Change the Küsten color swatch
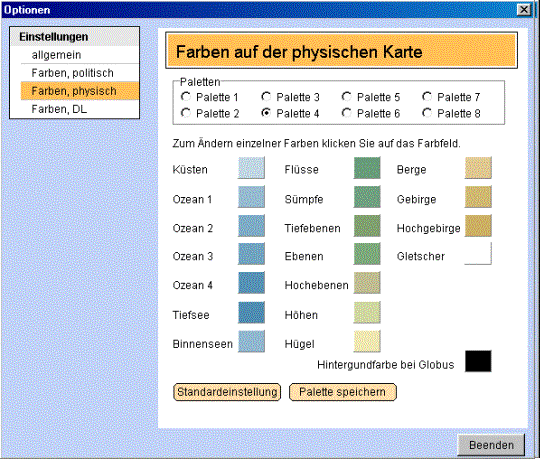 [251, 168]
